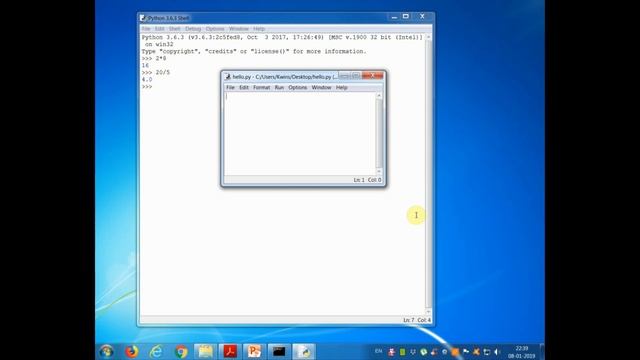This screenshot has width=640, height=360.
Task: Open Adobe Reader from the taskbar
Action: [230, 351]
